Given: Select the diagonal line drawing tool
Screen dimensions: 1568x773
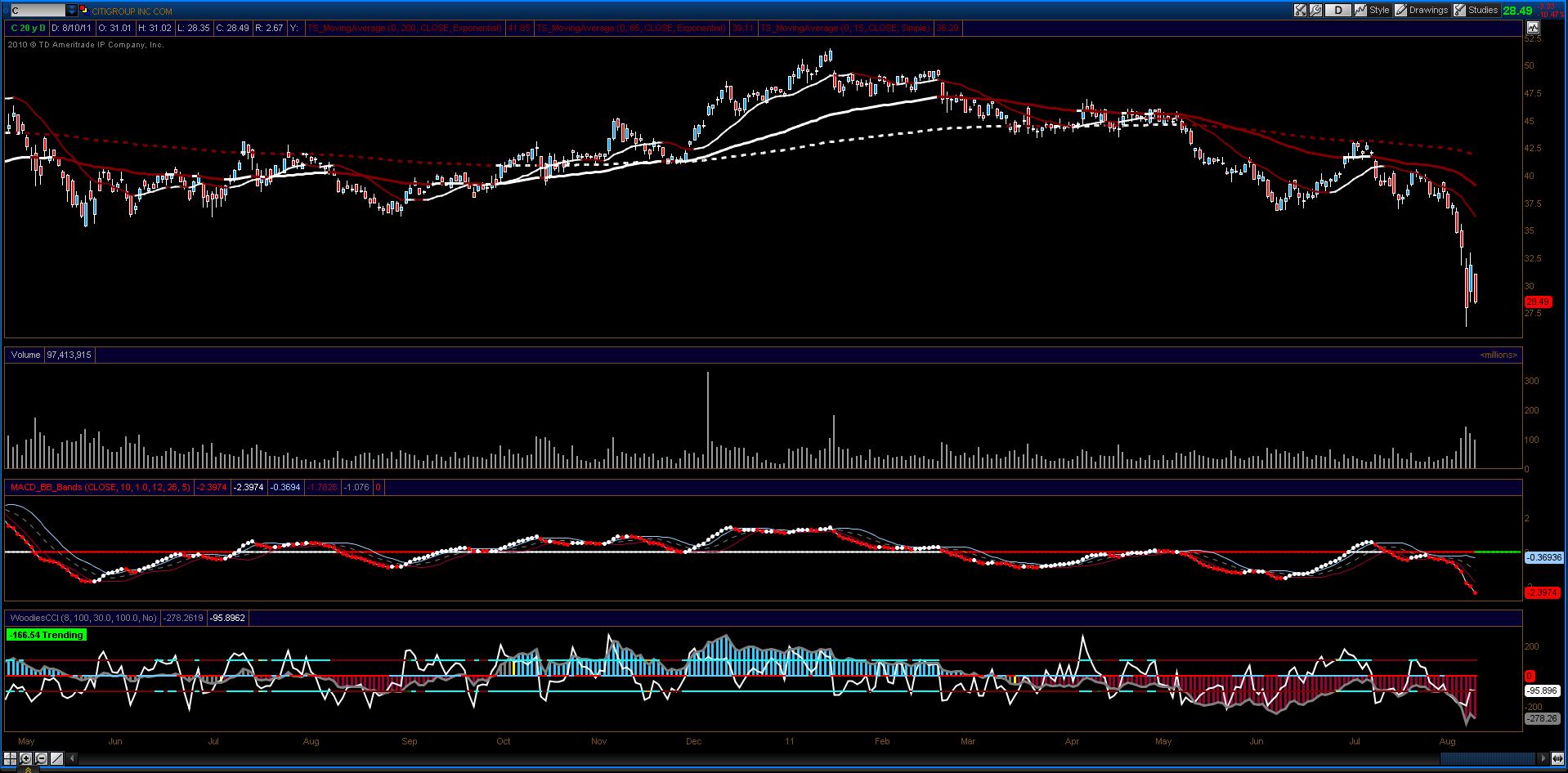Looking at the screenshot, I should point(56,758).
